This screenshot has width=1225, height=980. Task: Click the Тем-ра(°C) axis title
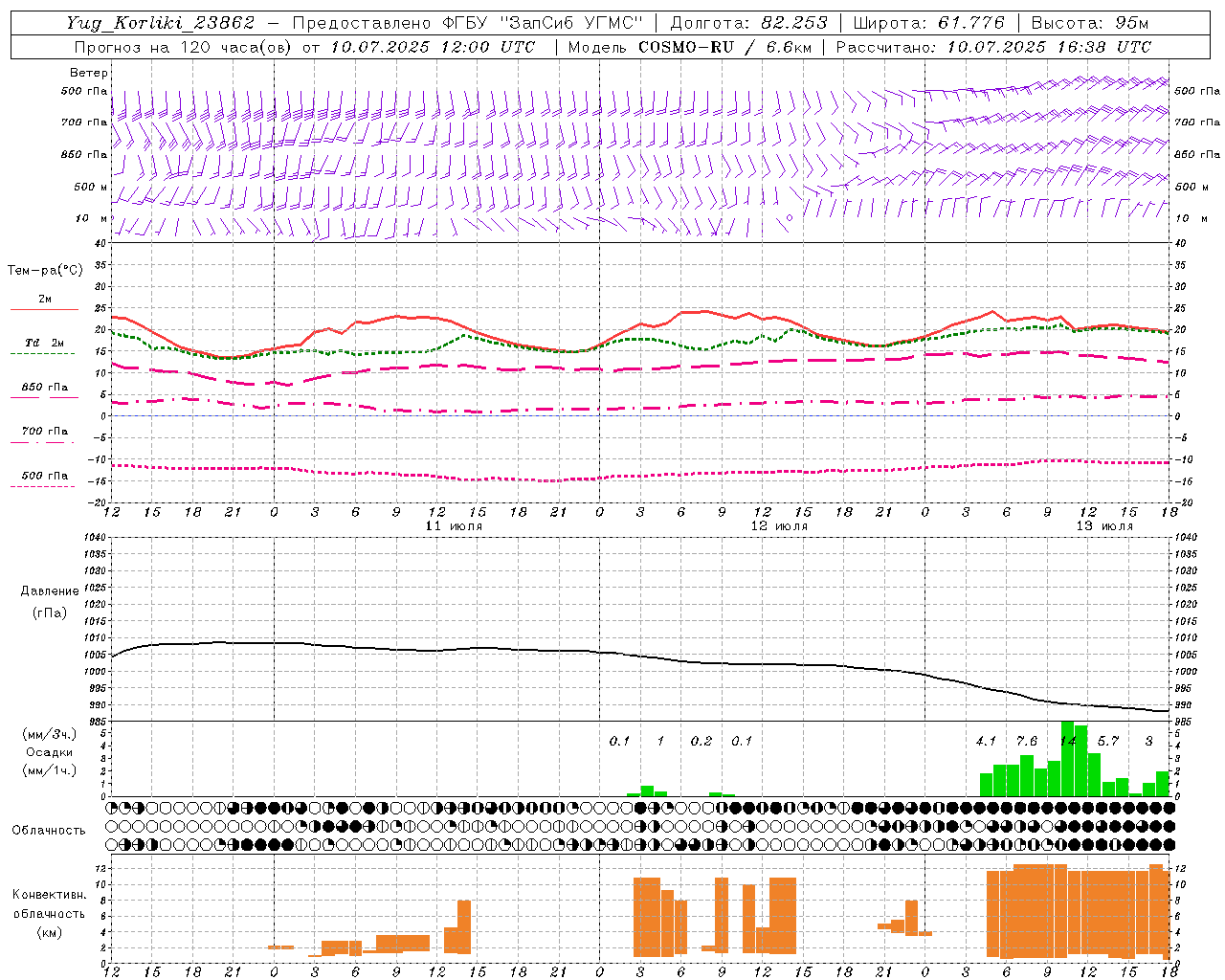(x=45, y=271)
